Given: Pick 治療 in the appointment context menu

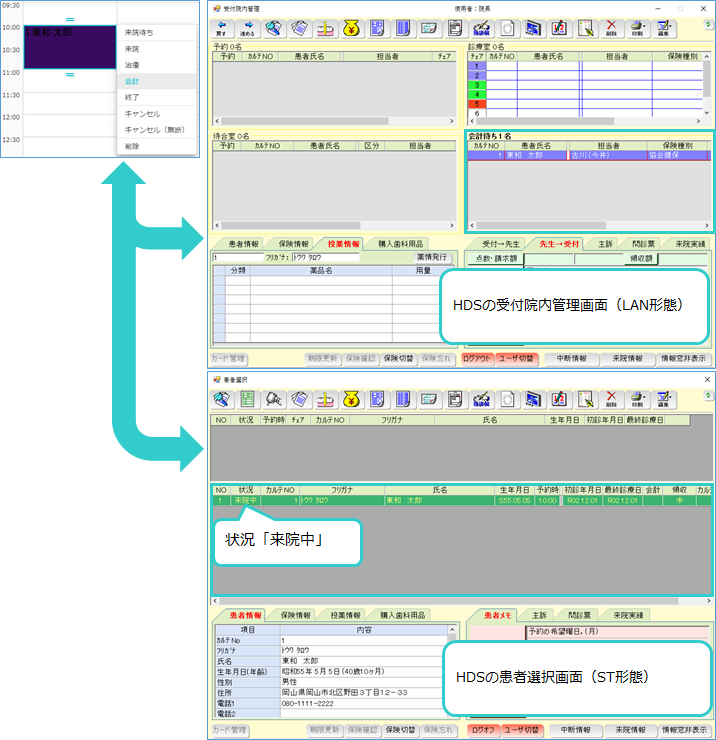Looking at the screenshot, I should pyautogui.click(x=133, y=65).
